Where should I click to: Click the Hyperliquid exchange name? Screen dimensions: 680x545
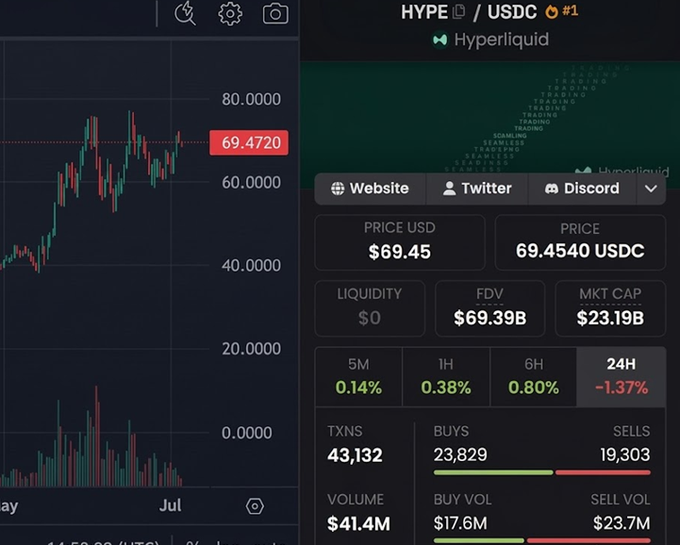(501, 40)
